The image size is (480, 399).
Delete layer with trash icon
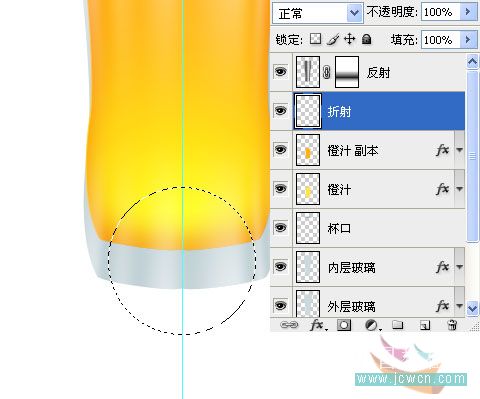coord(452,325)
